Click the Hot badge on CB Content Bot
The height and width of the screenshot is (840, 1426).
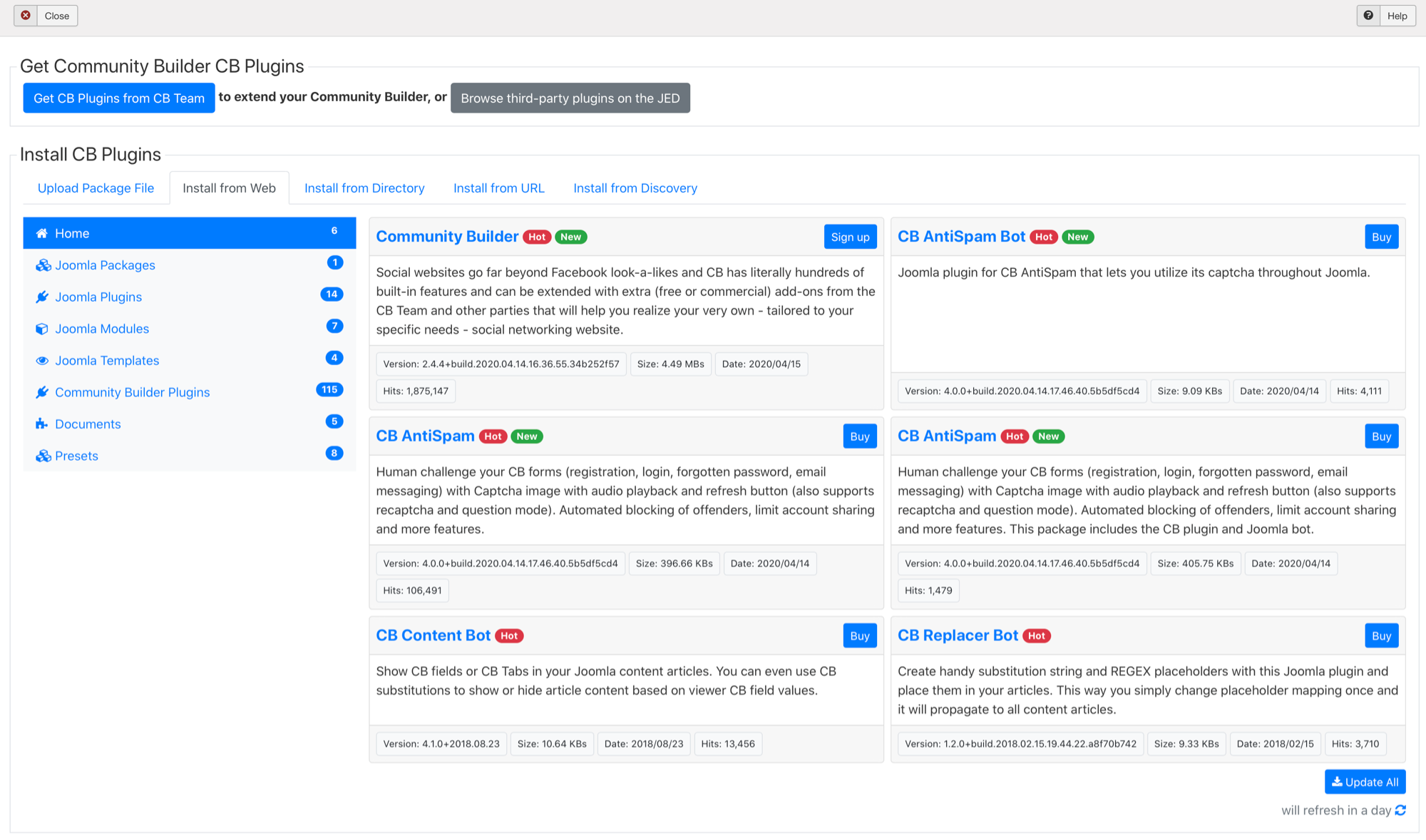point(509,636)
